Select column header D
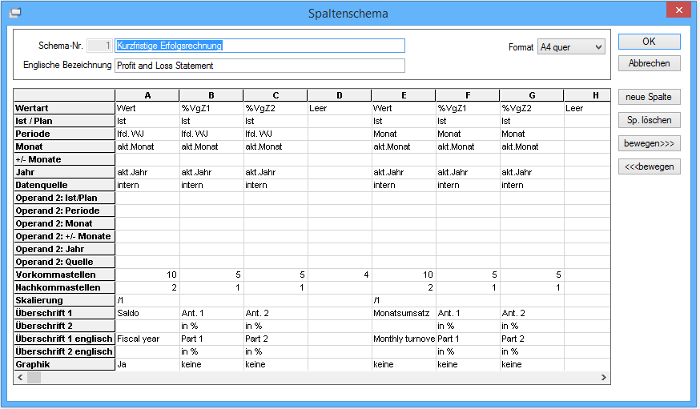 pos(339,95)
